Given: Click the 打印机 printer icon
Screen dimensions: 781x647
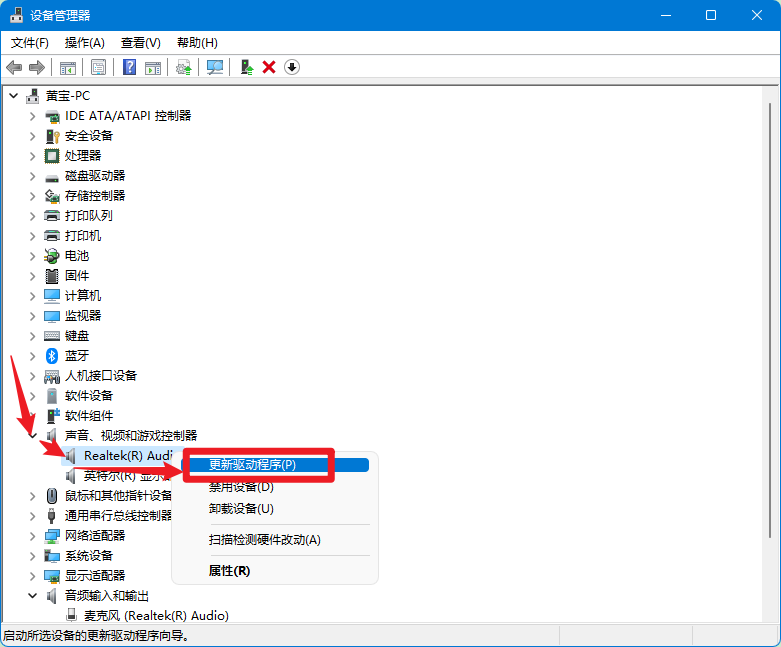Looking at the screenshot, I should (52, 236).
